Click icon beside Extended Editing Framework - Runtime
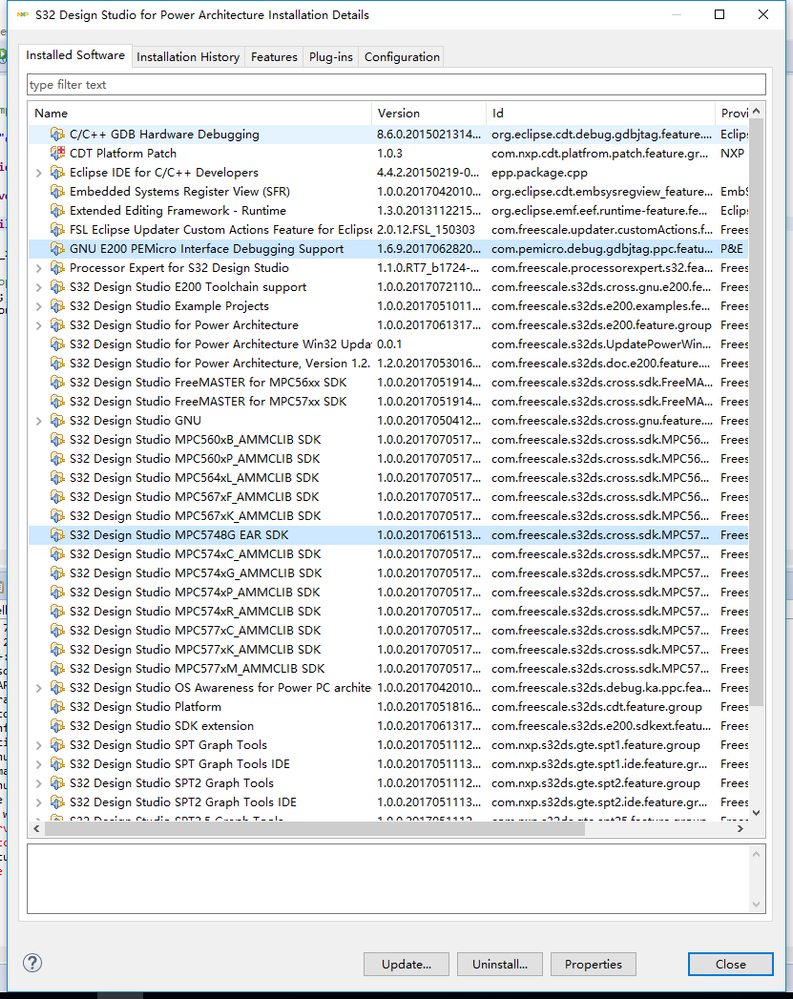Viewport: 793px width, 999px height. [x=57, y=211]
